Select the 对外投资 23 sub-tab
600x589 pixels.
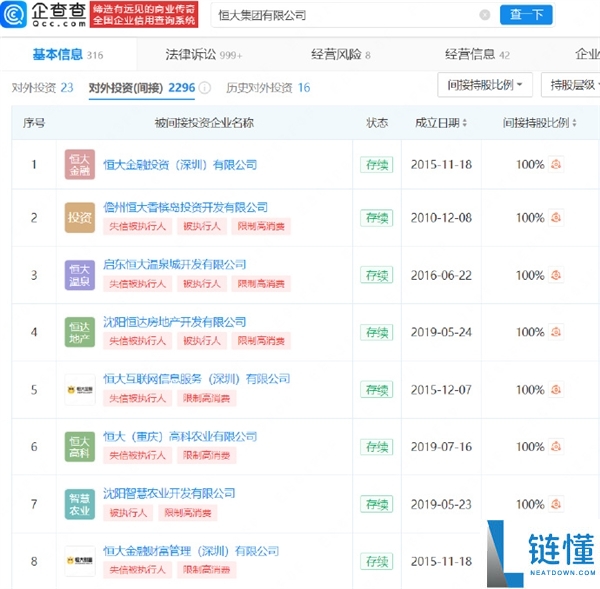pyautogui.click(x=42, y=88)
